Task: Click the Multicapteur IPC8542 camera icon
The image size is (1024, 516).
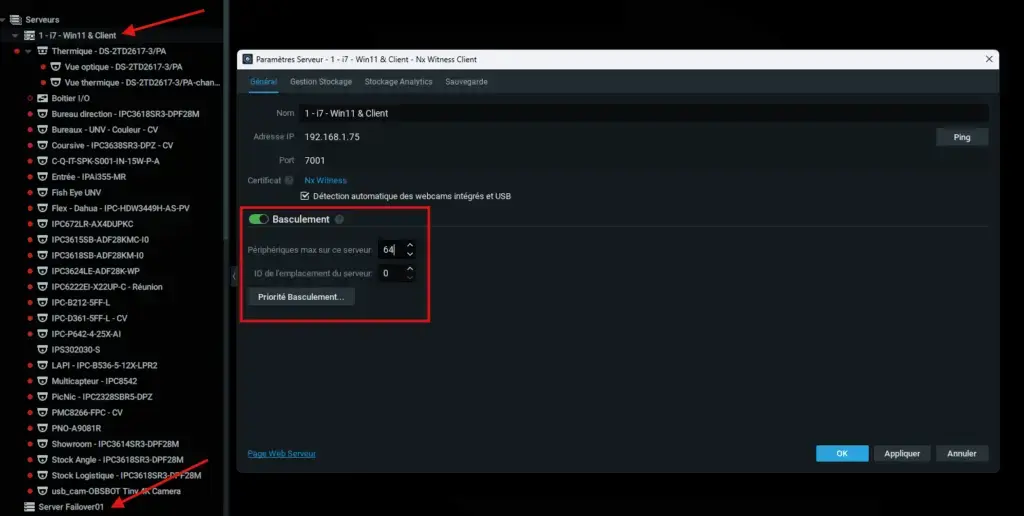Action: pyautogui.click(x=42, y=381)
